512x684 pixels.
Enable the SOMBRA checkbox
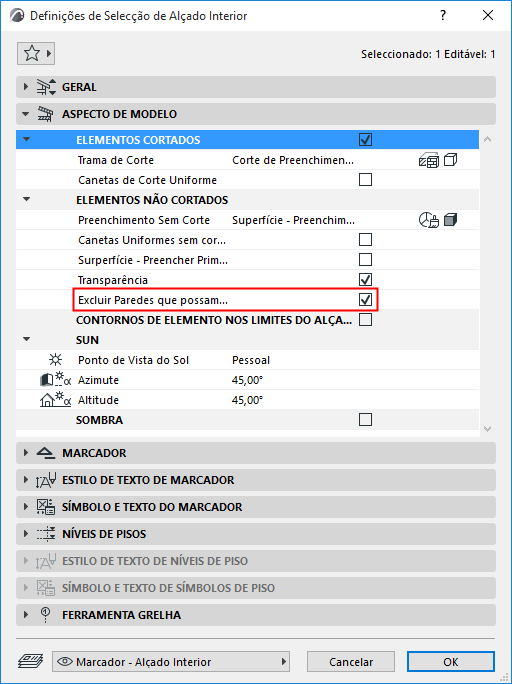pyautogui.click(x=365, y=420)
